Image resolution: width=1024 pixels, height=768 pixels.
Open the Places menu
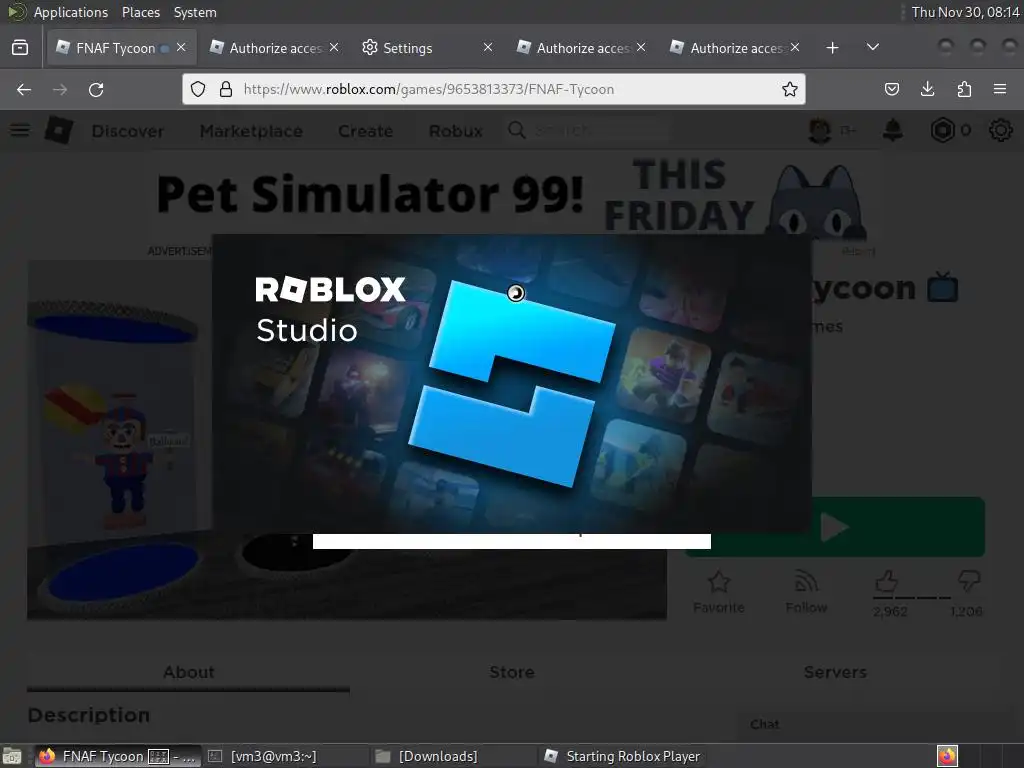(x=140, y=12)
